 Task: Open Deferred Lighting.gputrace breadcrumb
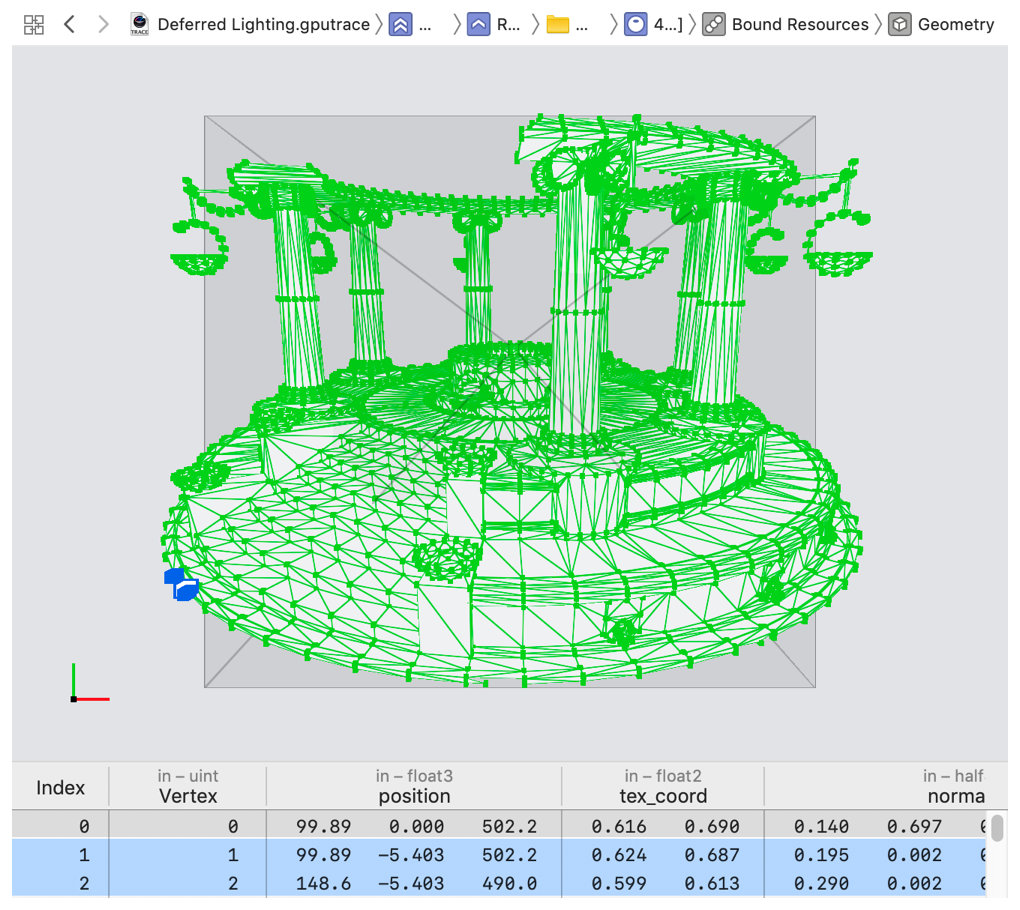pos(263,25)
